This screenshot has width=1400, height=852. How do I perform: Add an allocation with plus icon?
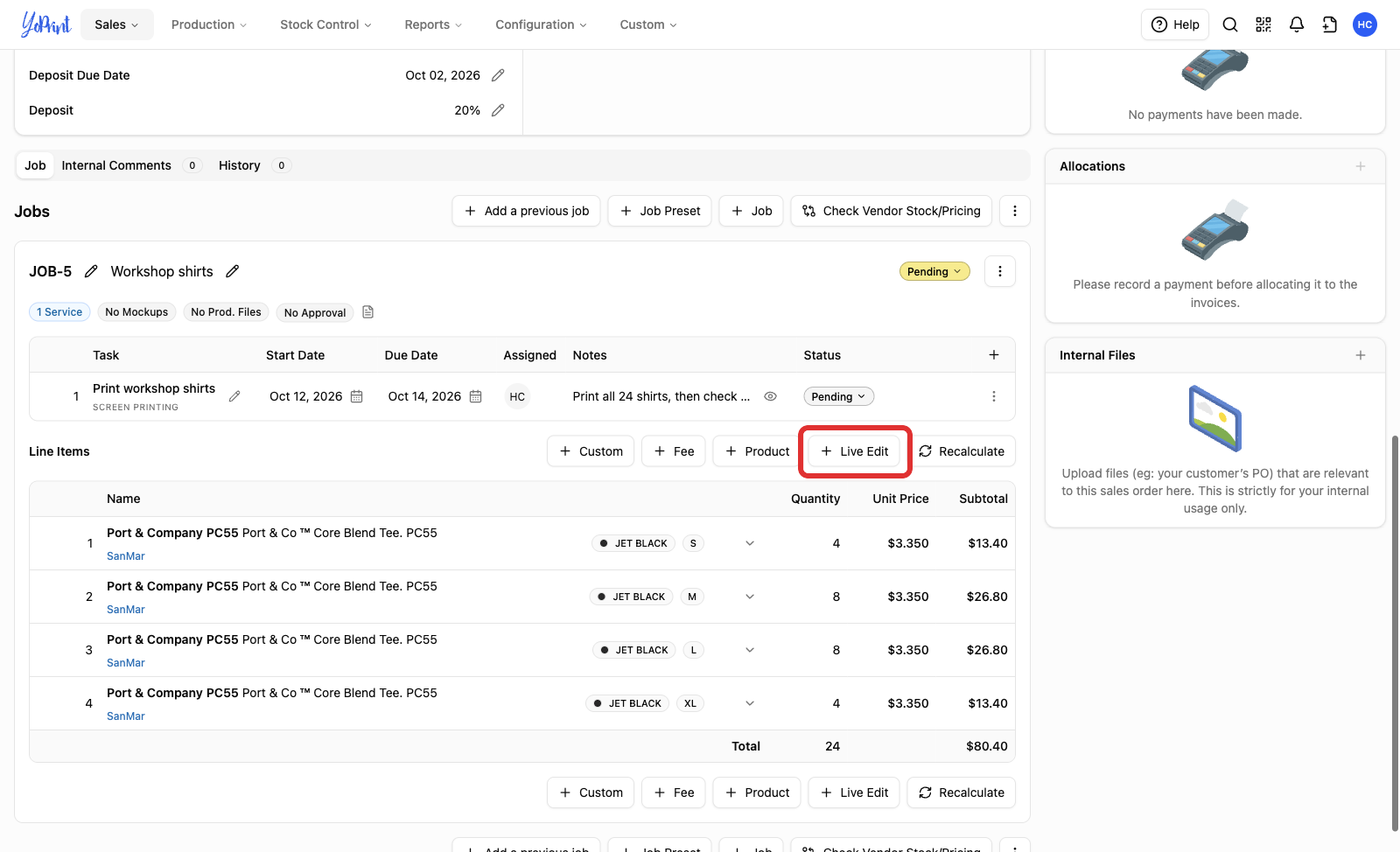point(1361,166)
